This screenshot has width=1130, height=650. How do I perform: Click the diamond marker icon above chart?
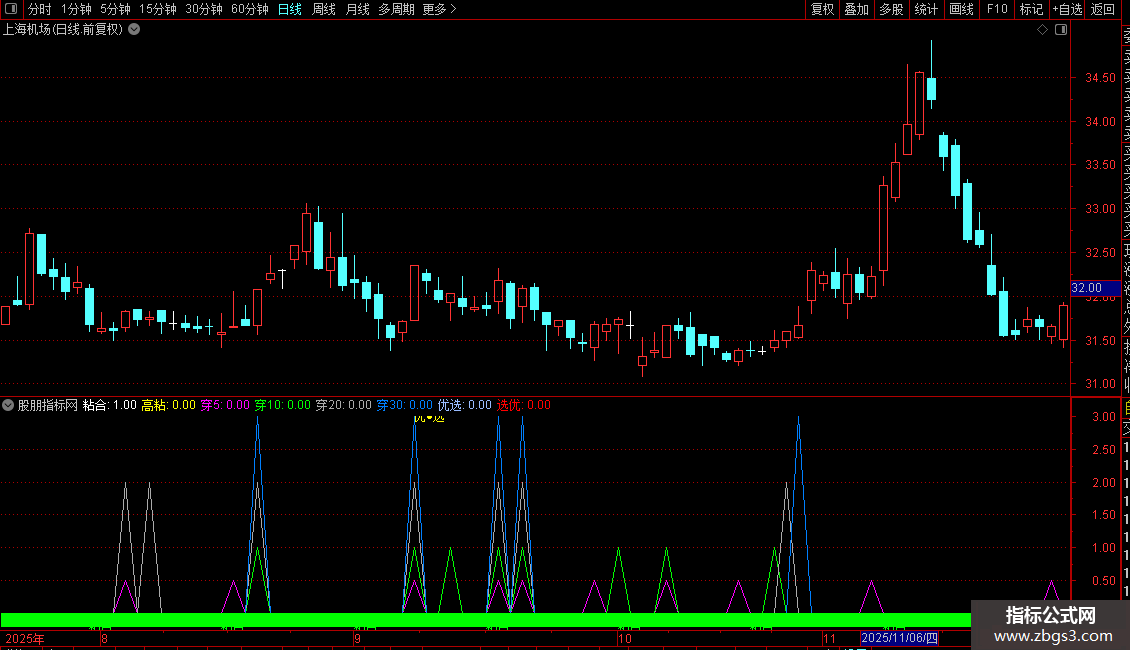(x=1042, y=30)
